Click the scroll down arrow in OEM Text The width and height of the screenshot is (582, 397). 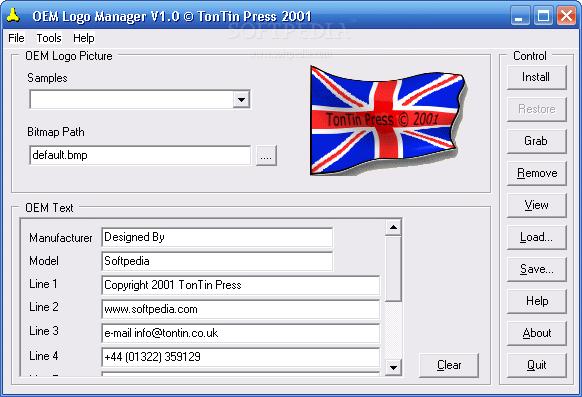tap(393, 367)
